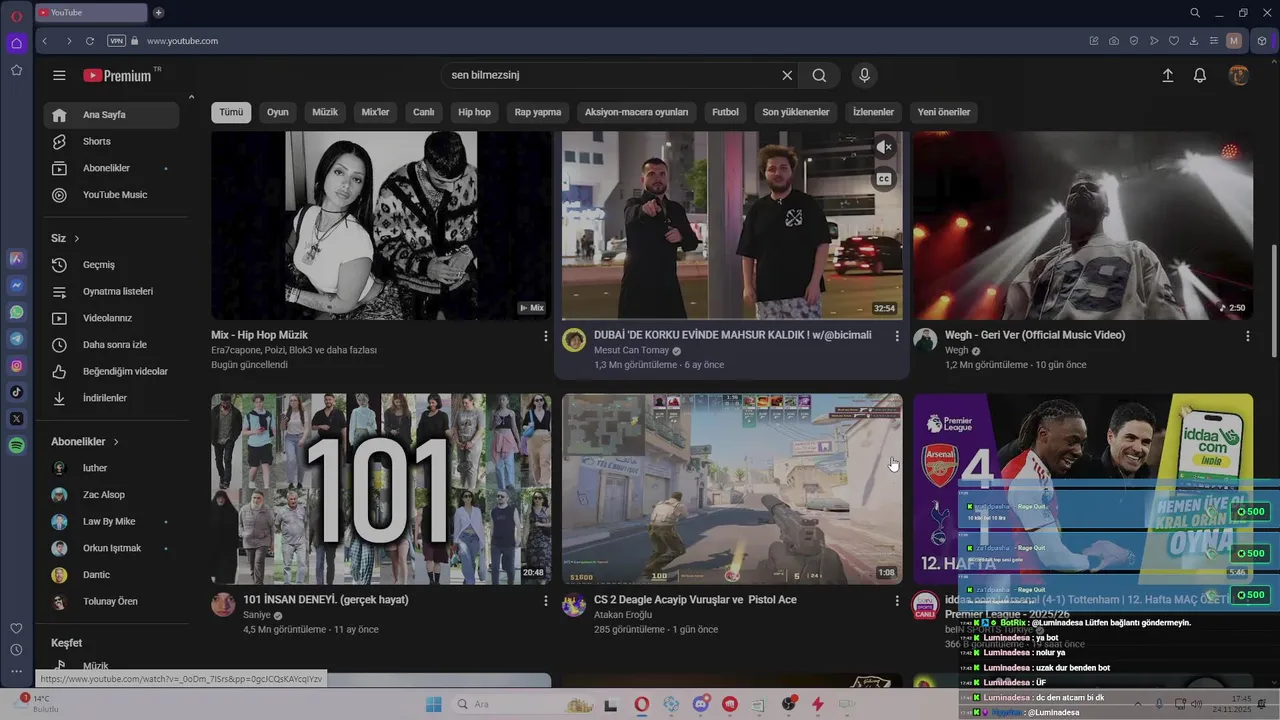
Task: Open more options for 101 İNSAN DENEYİ
Action: coord(546,601)
